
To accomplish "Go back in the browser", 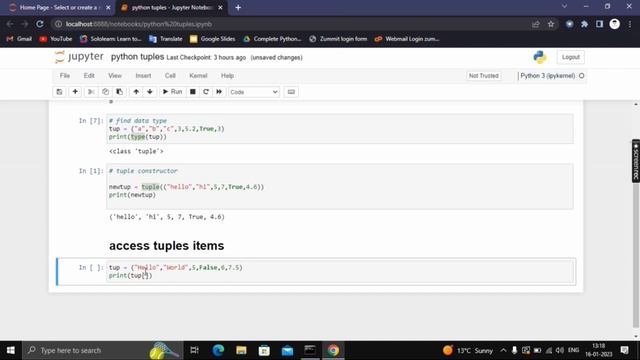I will 10,24.
